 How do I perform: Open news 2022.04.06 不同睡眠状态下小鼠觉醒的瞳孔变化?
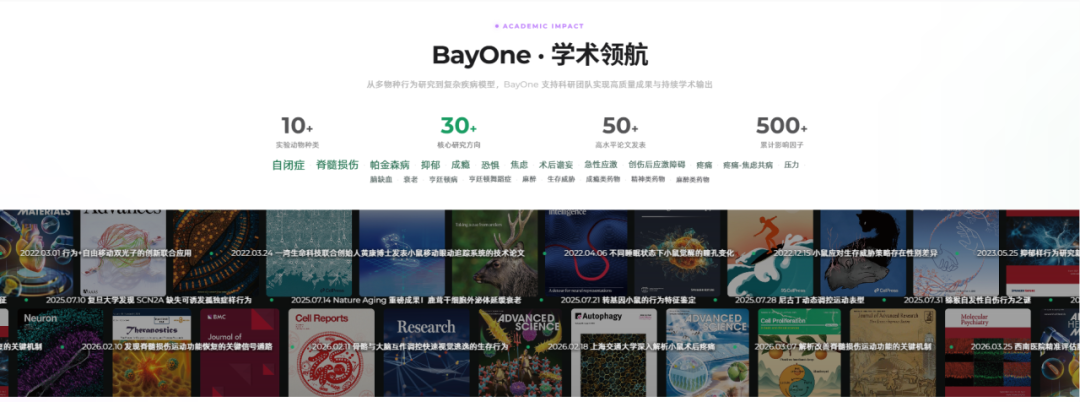pyautogui.click(x=649, y=253)
